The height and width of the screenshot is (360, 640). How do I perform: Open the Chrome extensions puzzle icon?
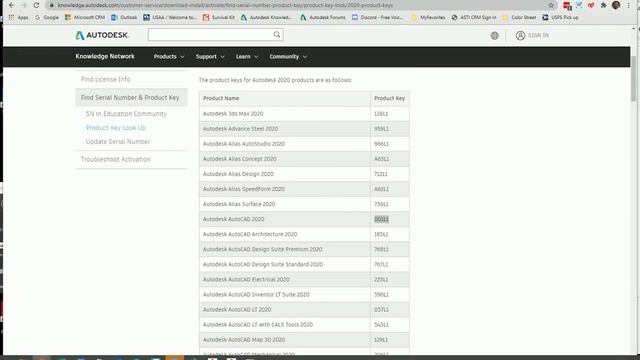[603, 5]
